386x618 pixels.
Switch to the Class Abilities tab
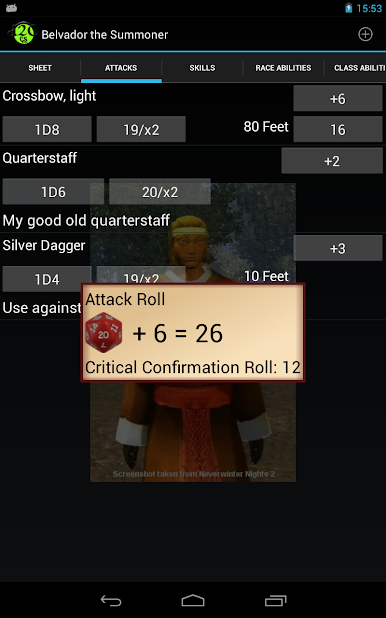coord(359,68)
